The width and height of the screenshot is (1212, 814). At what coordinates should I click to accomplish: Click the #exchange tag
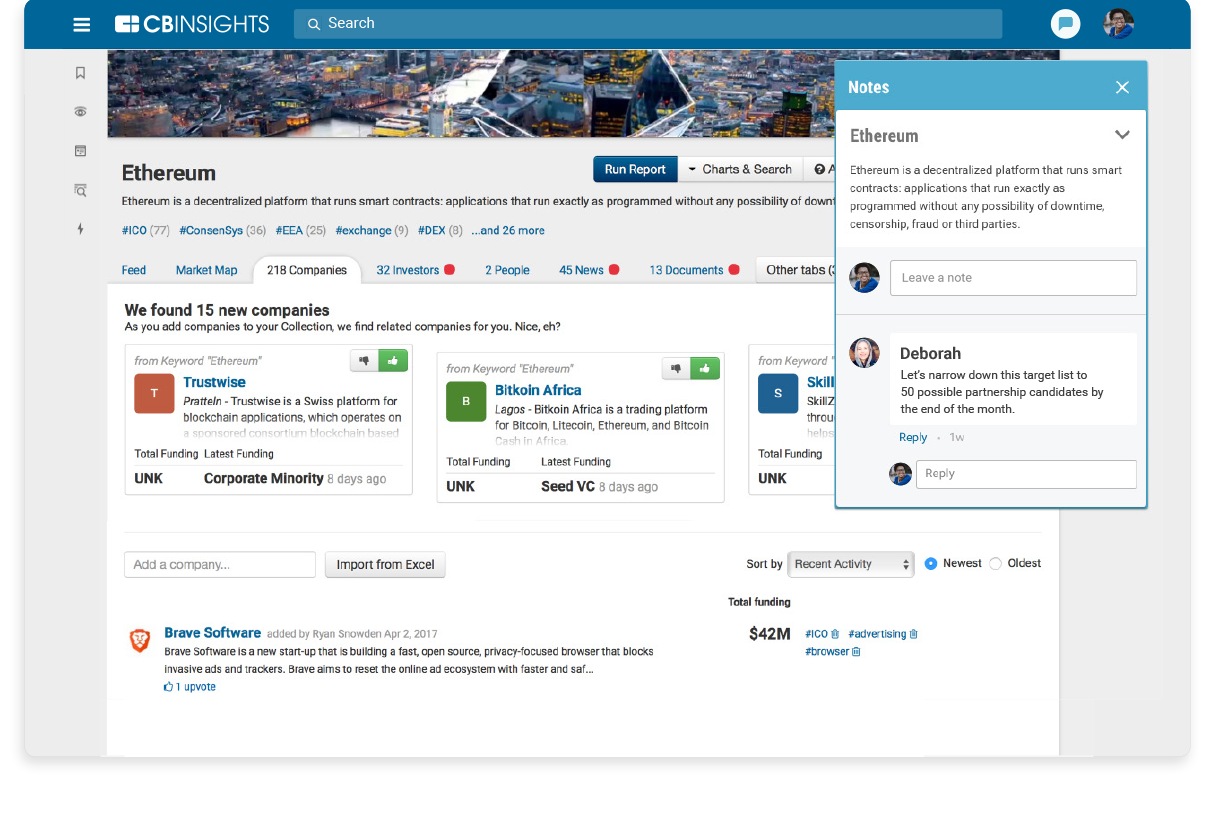[x=372, y=230]
